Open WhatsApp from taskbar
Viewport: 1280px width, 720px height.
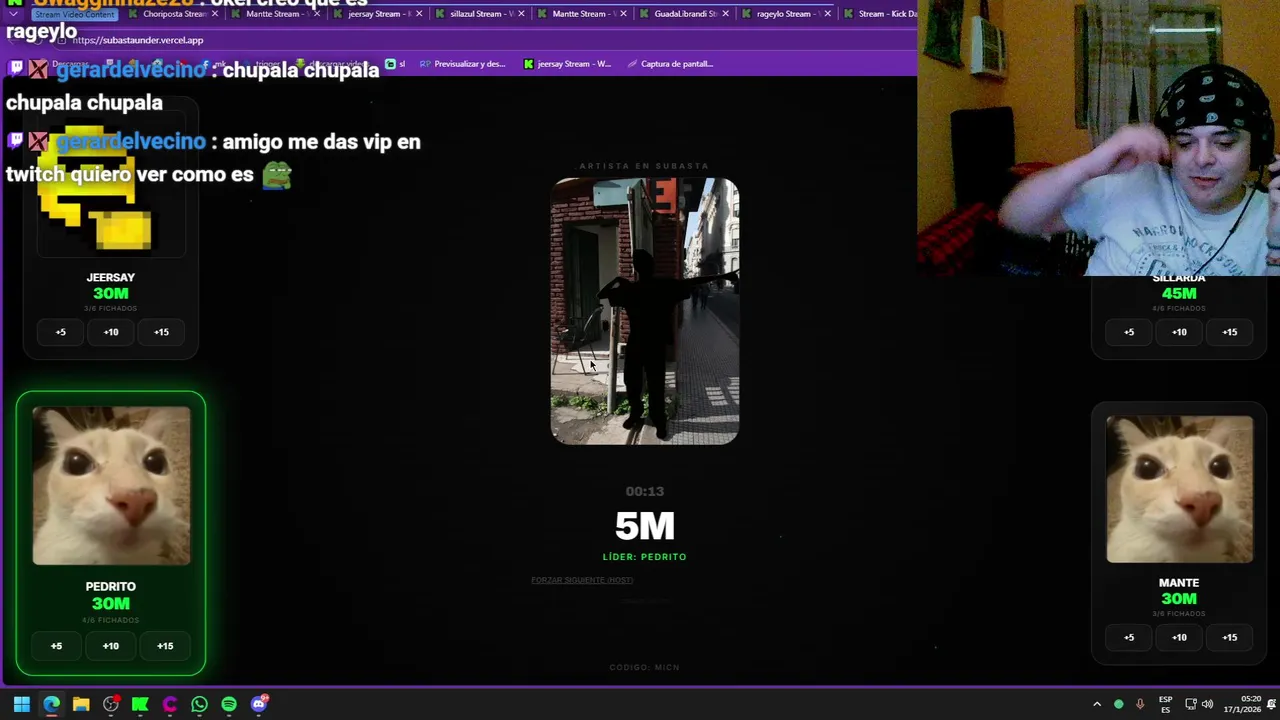pyautogui.click(x=199, y=704)
